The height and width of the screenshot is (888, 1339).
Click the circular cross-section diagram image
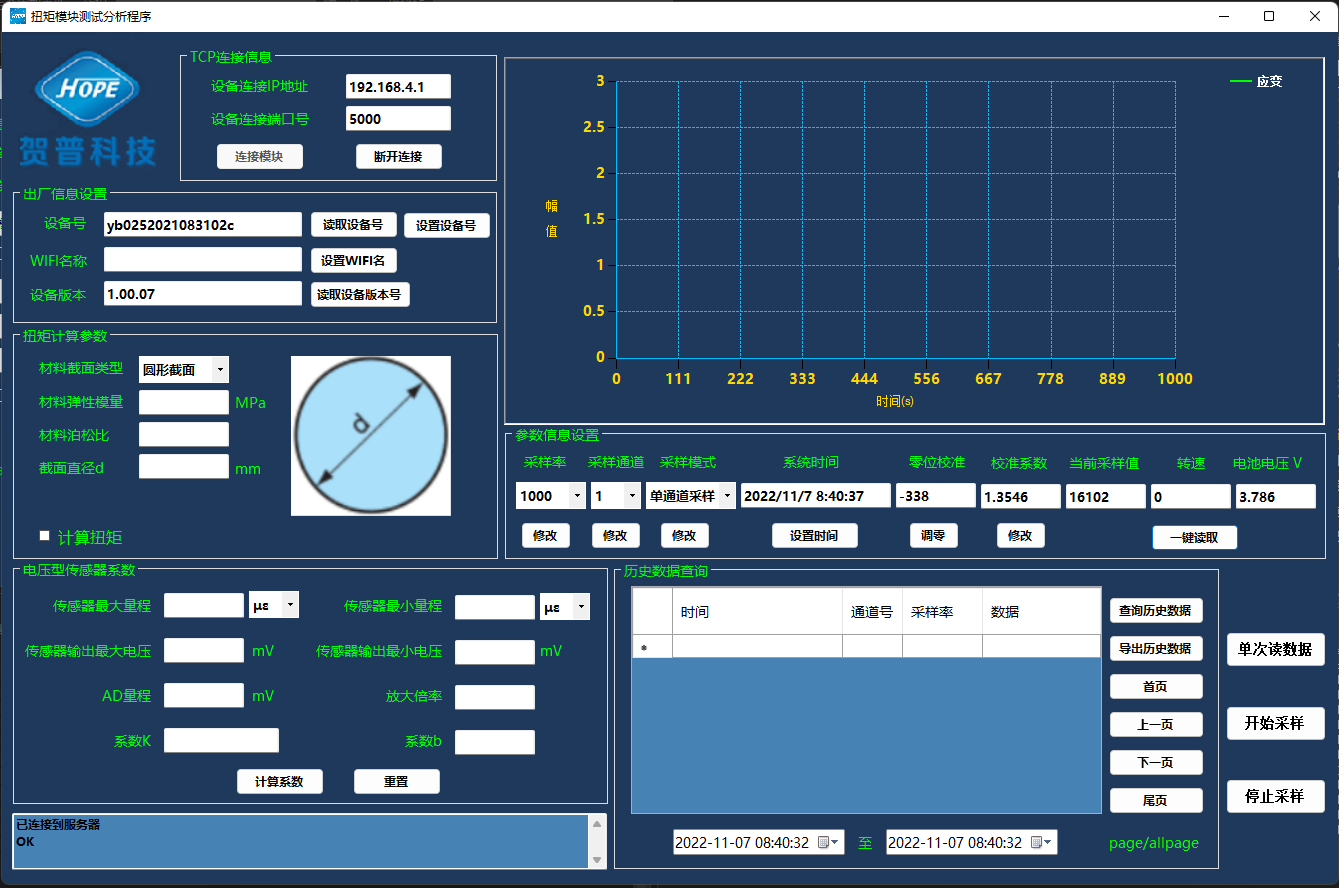click(x=370, y=436)
